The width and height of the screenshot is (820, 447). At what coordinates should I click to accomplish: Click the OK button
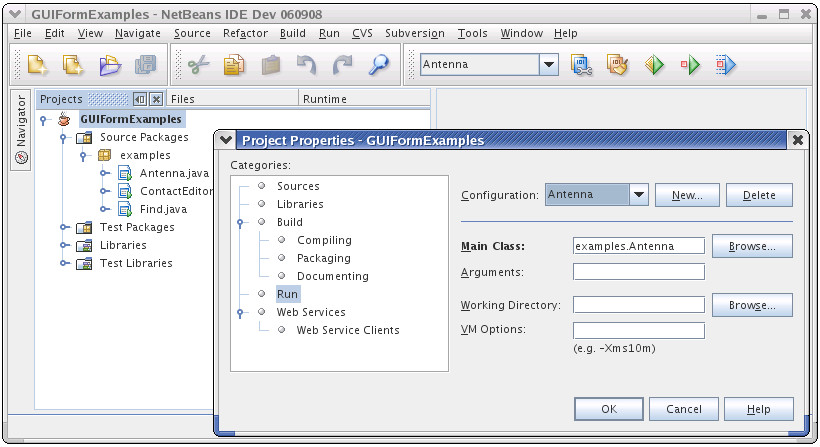point(609,409)
